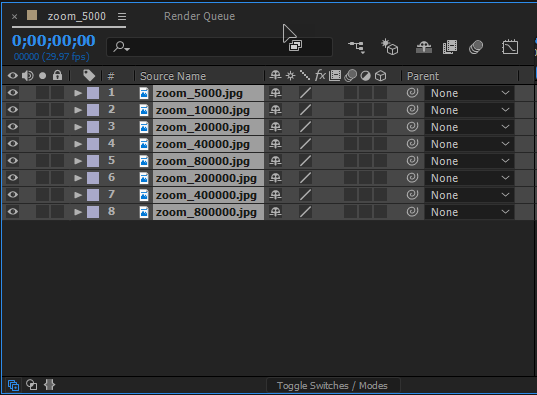Click the frame rate text 00000 (29.97 fps)
Image resolution: width=537 pixels, height=395 pixels.
[51, 57]
